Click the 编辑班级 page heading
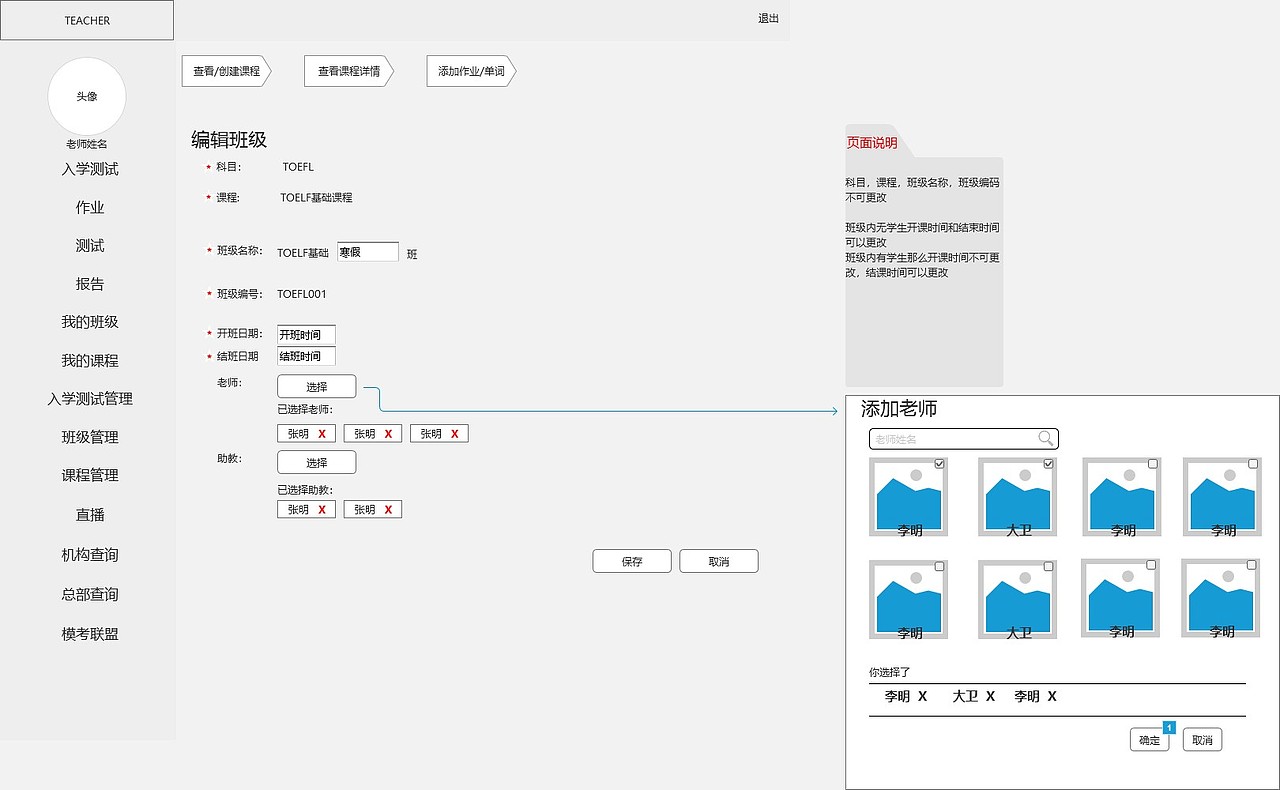This screenshot has width=1280, height=790. pos(229,140)
